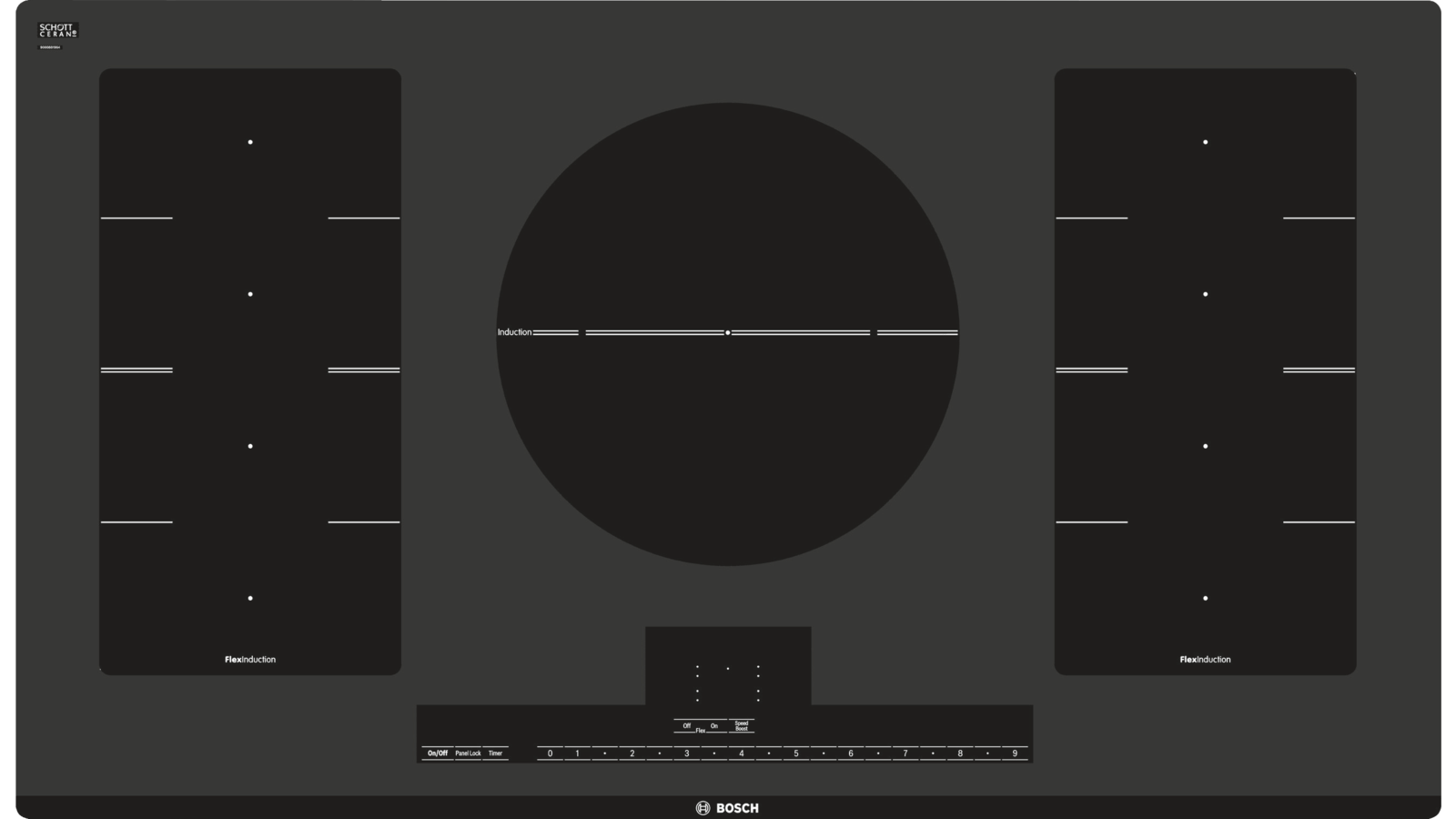This screenshot has width=1456, height=819.
Task: Select power level 0
Action: [550, 753]
